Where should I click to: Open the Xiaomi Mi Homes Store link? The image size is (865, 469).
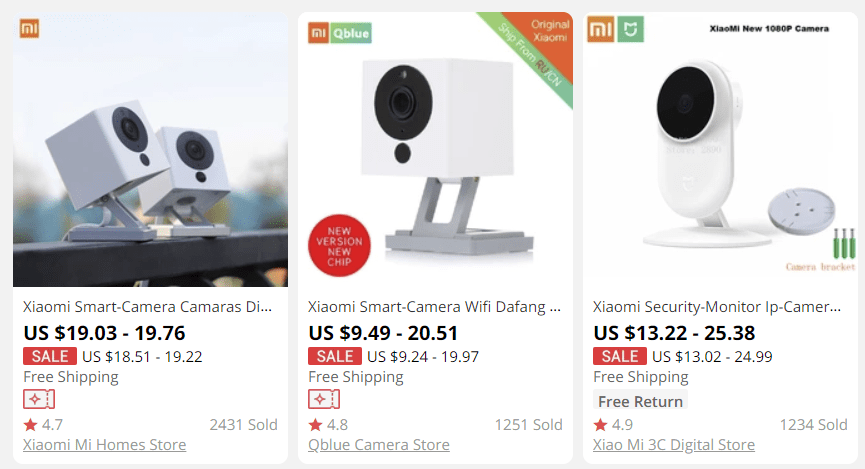coord(105,445)
